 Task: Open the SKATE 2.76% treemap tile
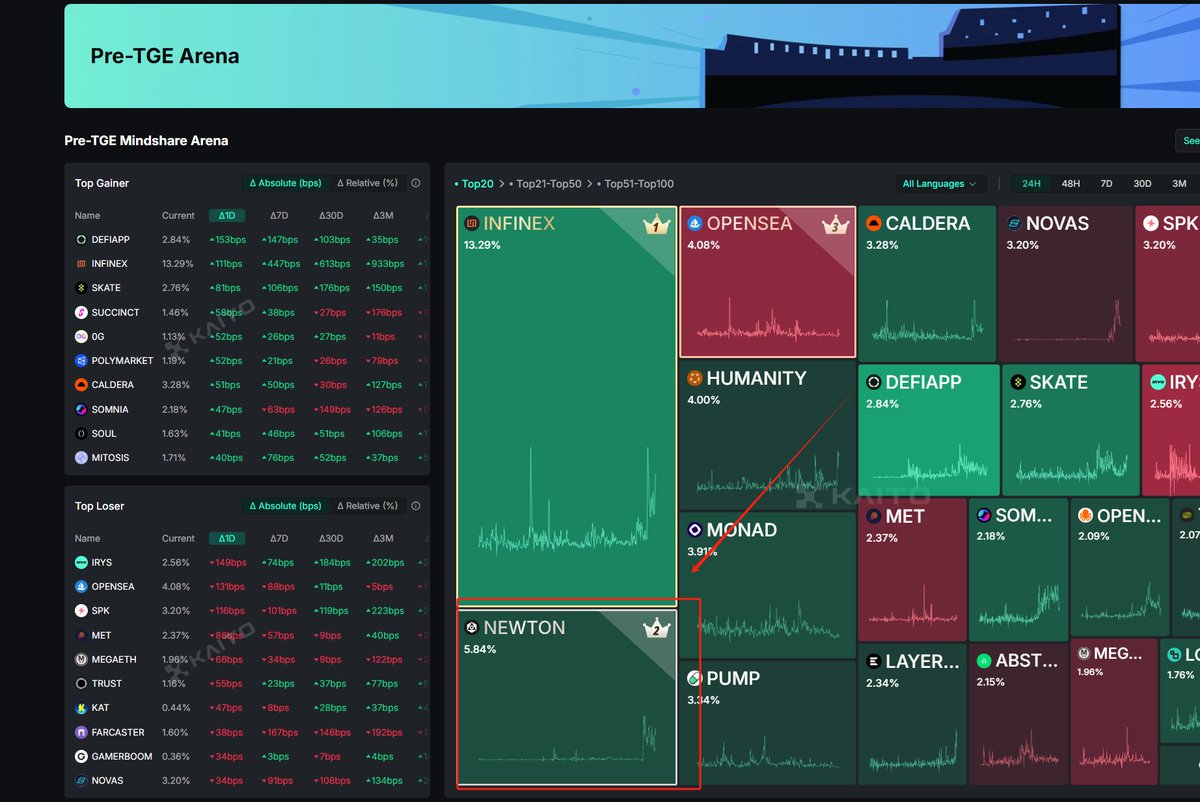click(1070, 430)
